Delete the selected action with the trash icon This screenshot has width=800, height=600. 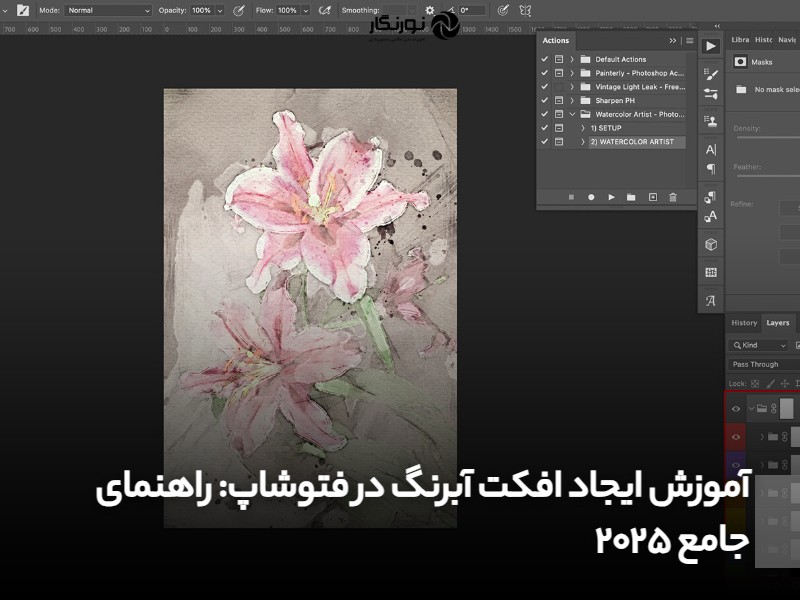pyautogui.click(x=673, y=198)
